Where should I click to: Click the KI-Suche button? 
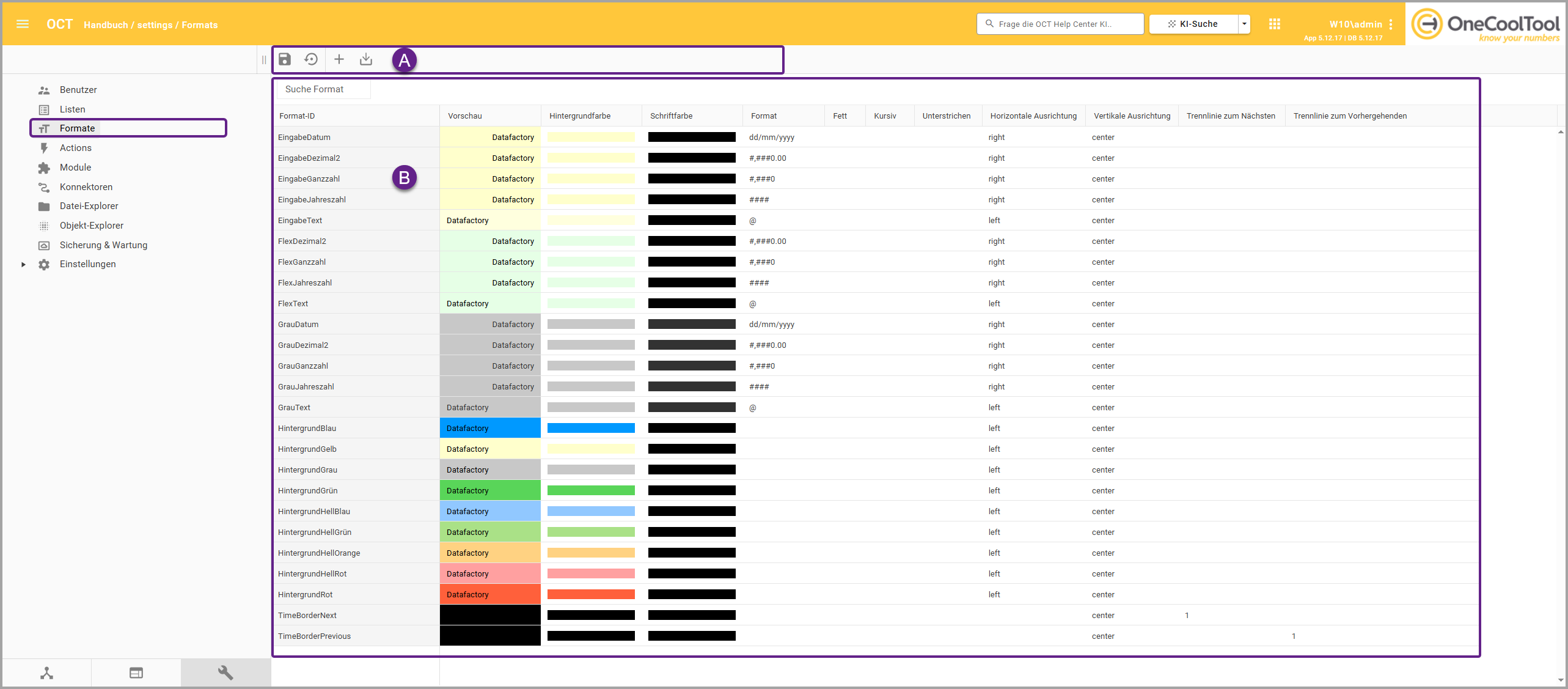(x=1193, y=24)
